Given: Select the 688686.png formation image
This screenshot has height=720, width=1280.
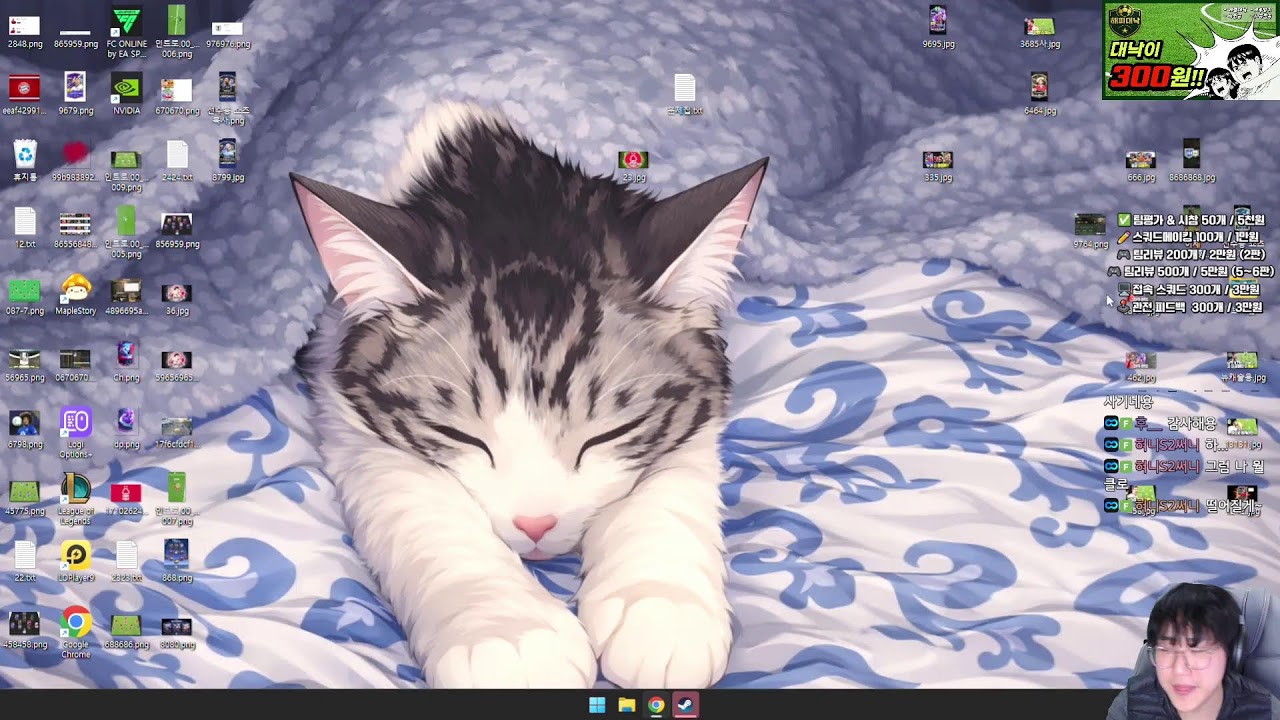Looking at the screenshot, I should point(126,627).
